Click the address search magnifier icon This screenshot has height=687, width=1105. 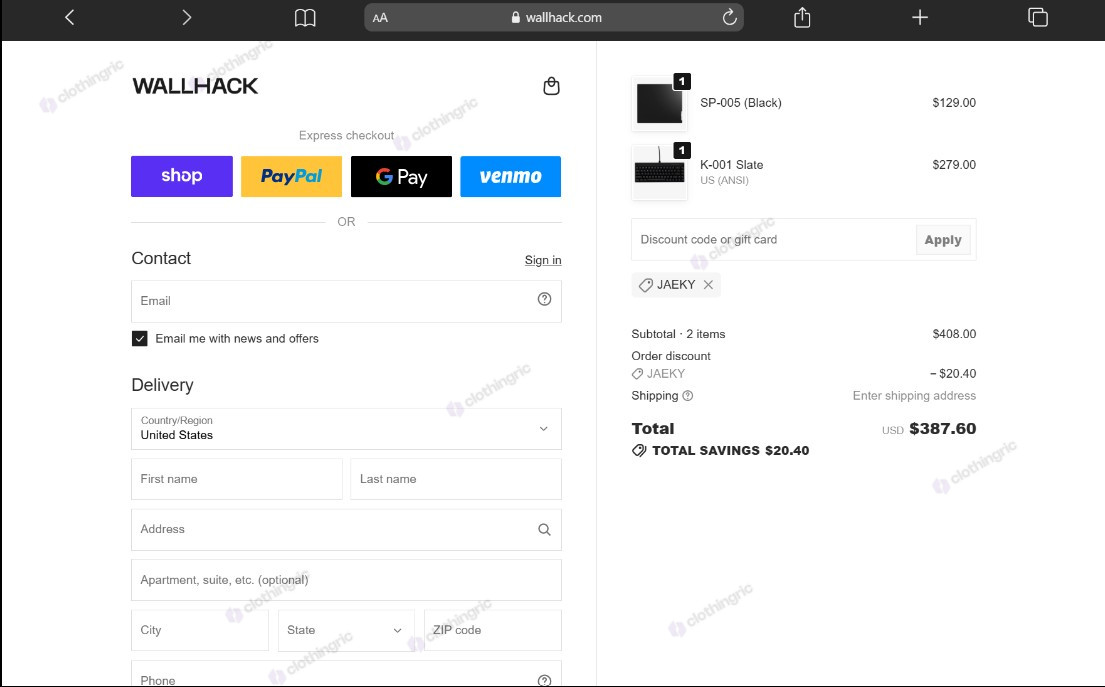(544, 529)
